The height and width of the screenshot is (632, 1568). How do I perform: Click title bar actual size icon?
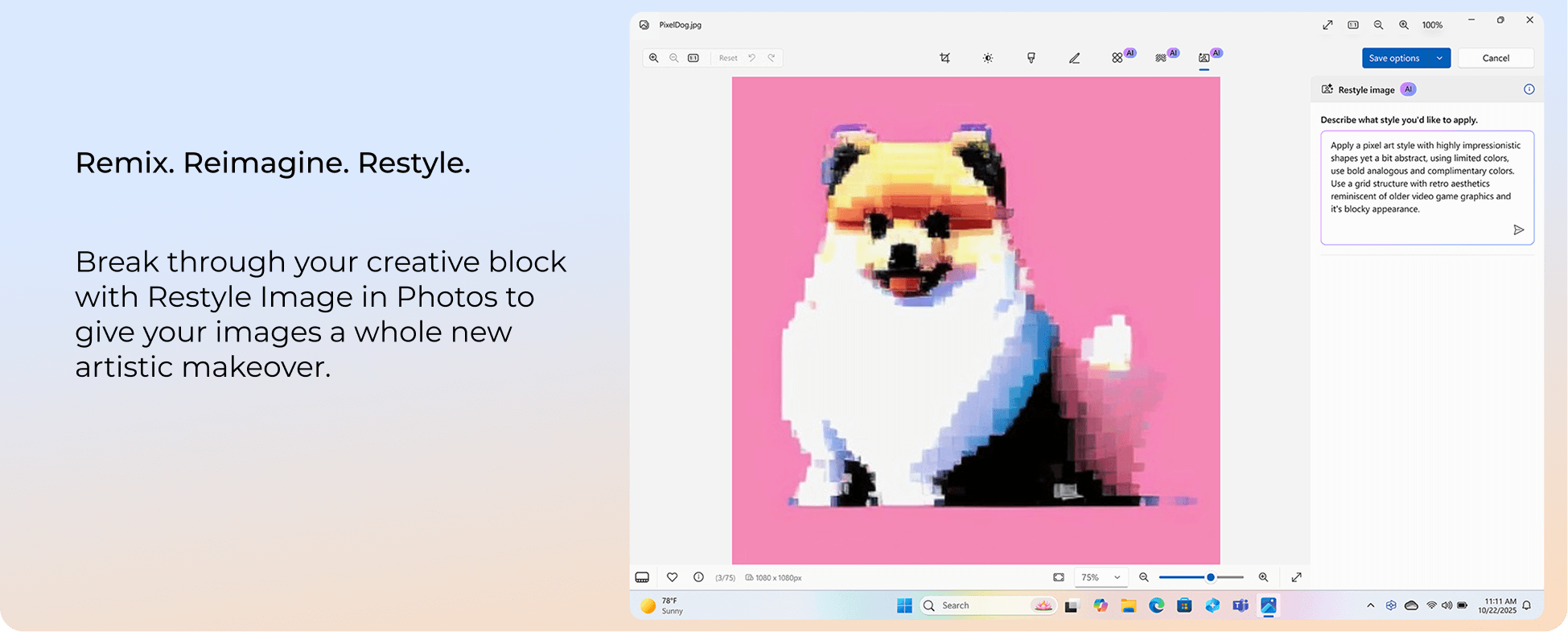(x=1353, y=25)
